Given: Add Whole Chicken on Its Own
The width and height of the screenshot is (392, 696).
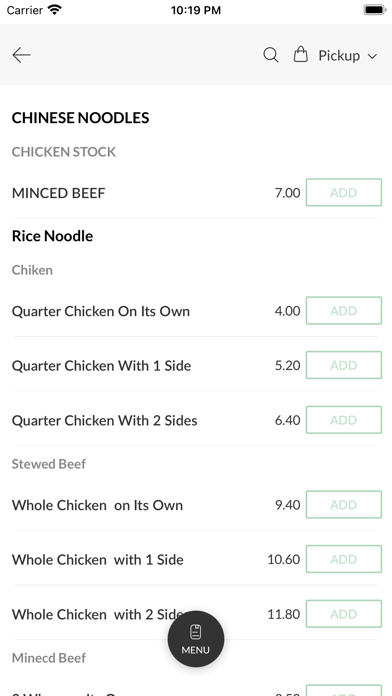Looking at the screenshot, I should [x=344, y=505].
